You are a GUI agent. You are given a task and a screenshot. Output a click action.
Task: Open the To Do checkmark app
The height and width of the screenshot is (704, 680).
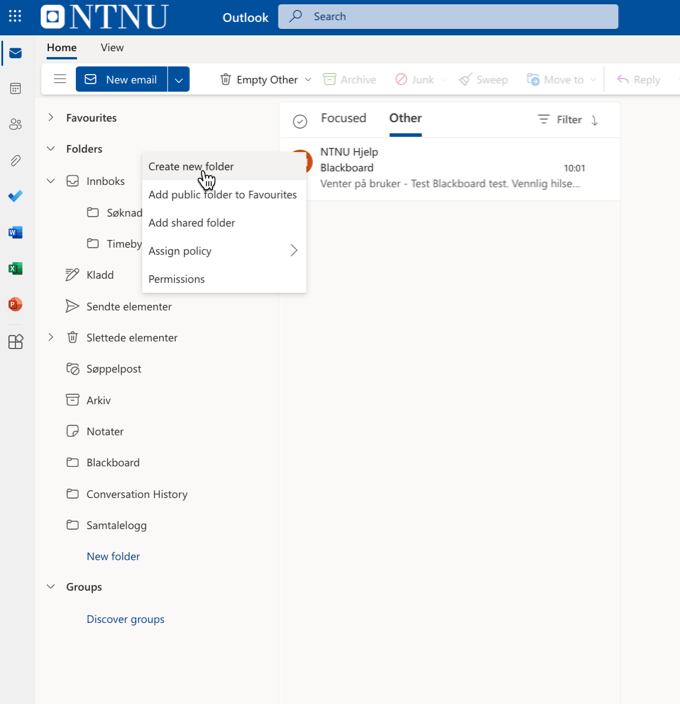coord(15,196)
